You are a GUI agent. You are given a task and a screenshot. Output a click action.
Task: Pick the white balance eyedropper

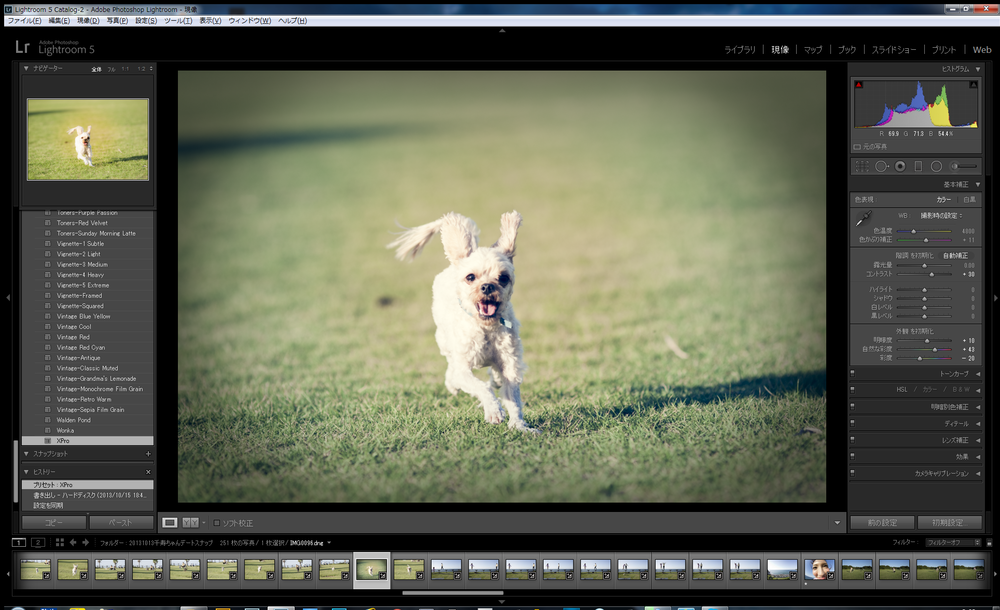863,217
